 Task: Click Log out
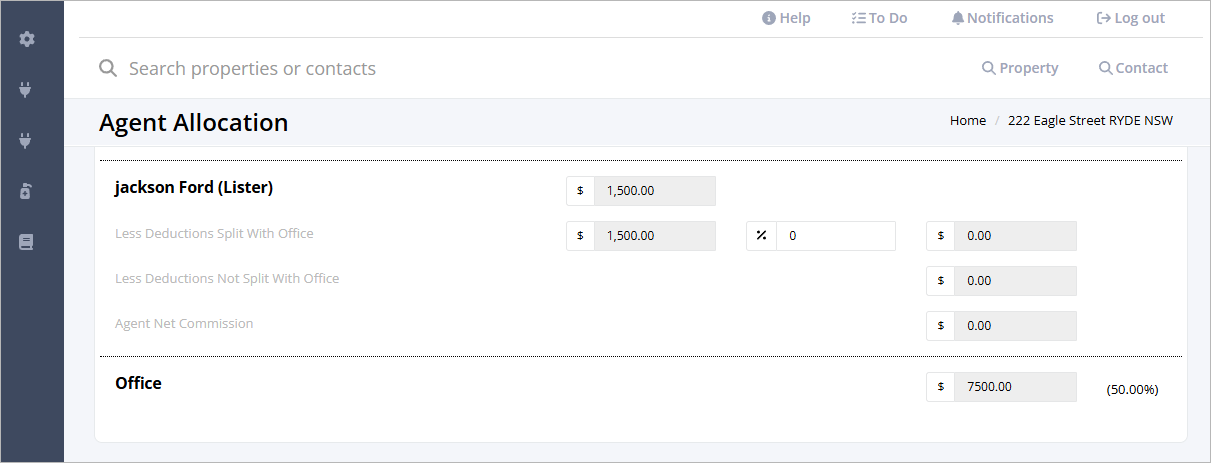tap(1130, 18)
